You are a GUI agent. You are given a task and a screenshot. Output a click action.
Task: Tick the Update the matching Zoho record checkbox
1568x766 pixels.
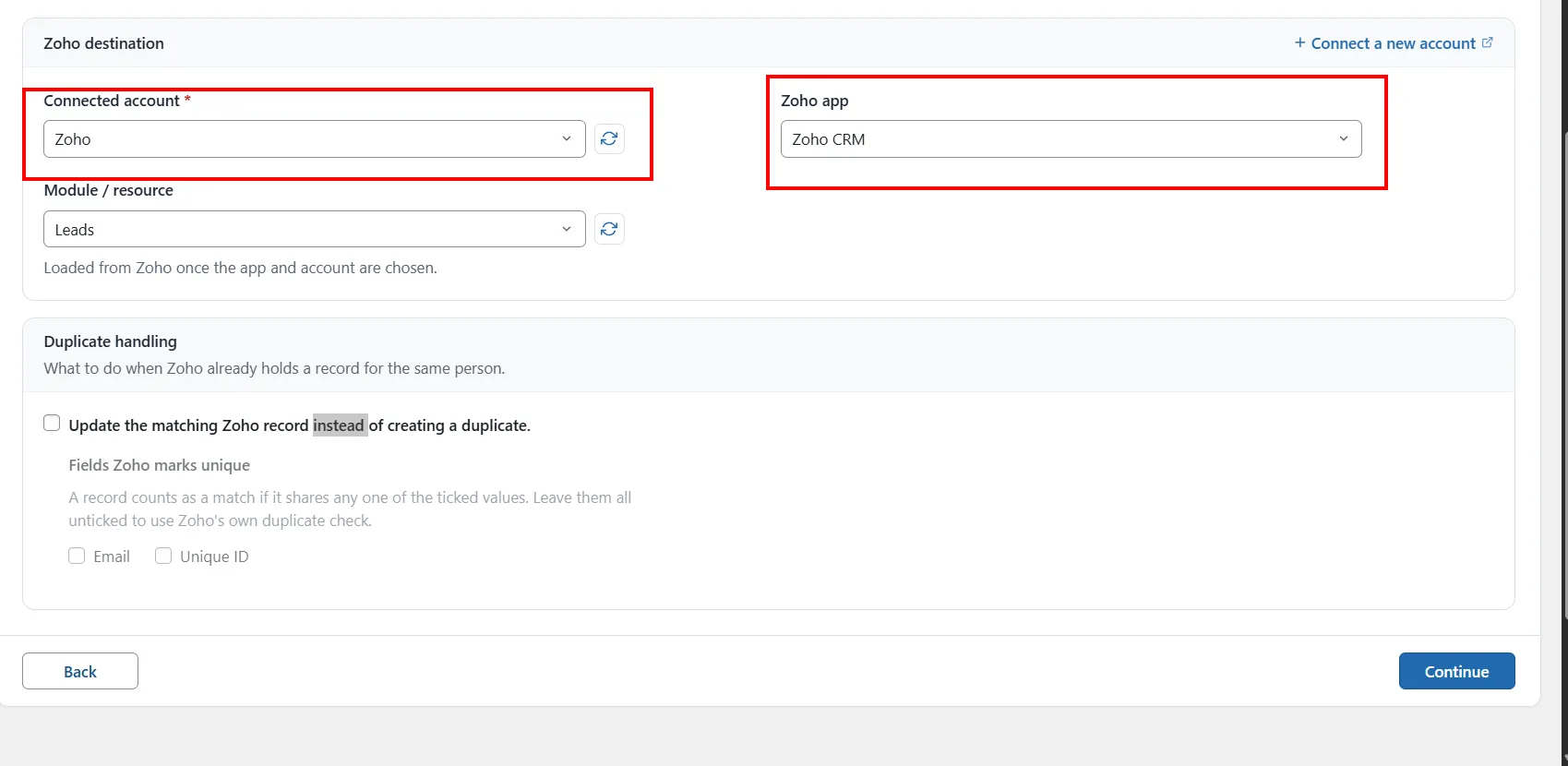pos(52,423)
